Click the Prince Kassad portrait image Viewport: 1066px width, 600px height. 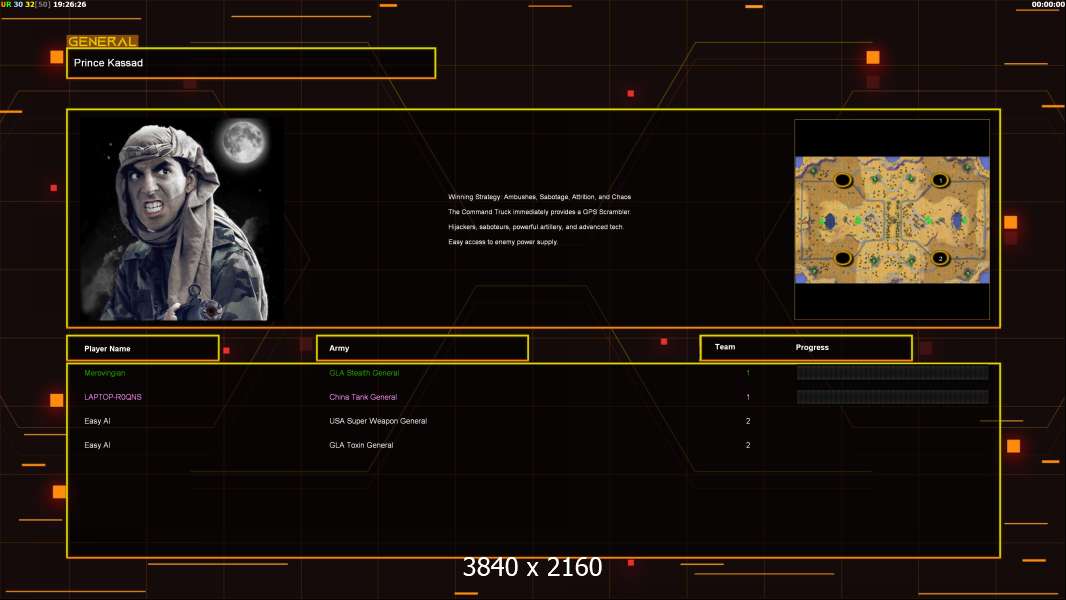click(182, 219)
